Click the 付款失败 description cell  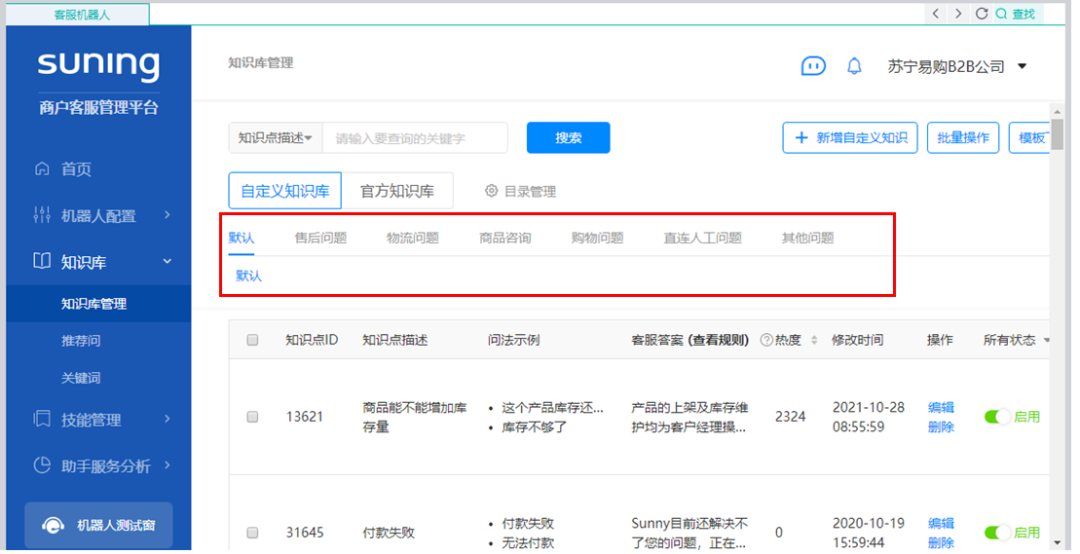click(x=388, y=533)
